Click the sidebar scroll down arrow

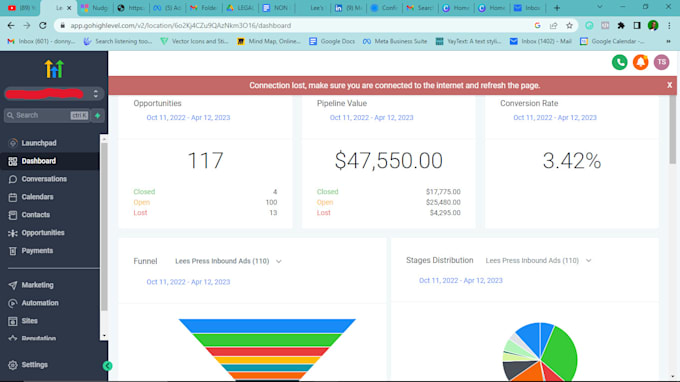point(104,336)
